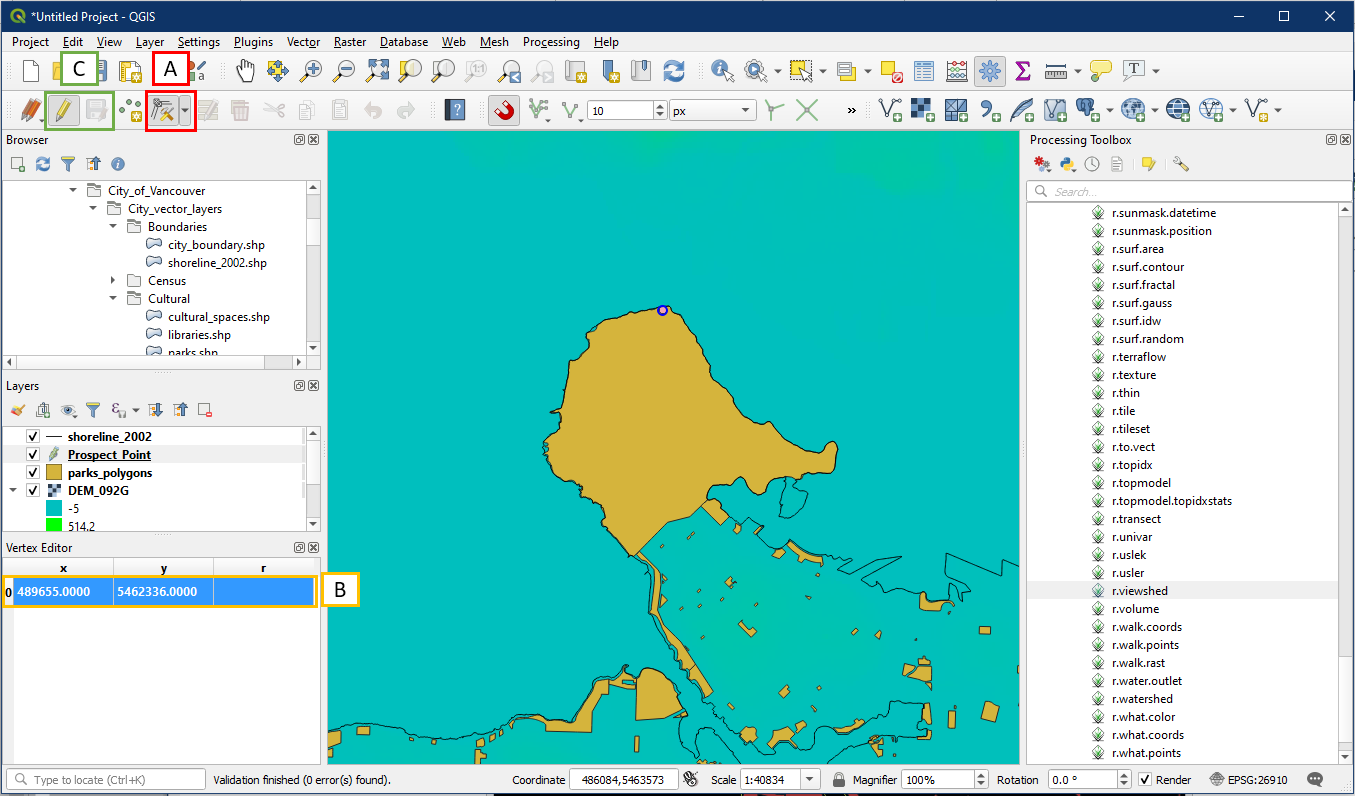Click the Zoom In magnifier tool
The image size is (1355, 796).
point(312,71)
